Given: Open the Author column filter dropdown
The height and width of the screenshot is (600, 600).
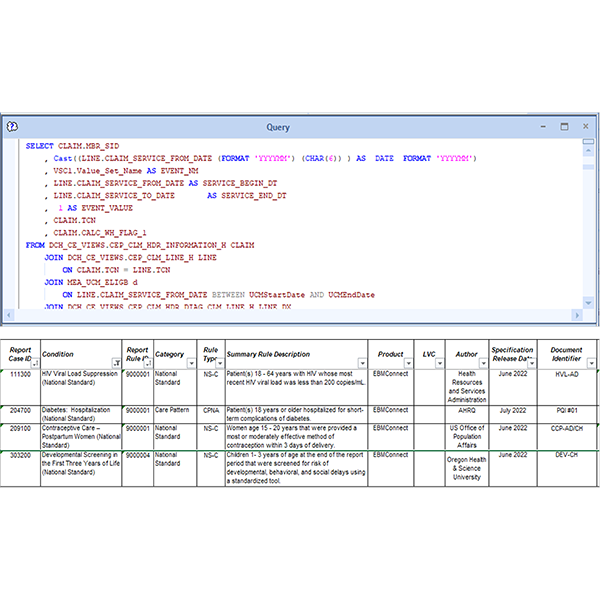Looking at the screenshot, I should [x=482, y=363].
